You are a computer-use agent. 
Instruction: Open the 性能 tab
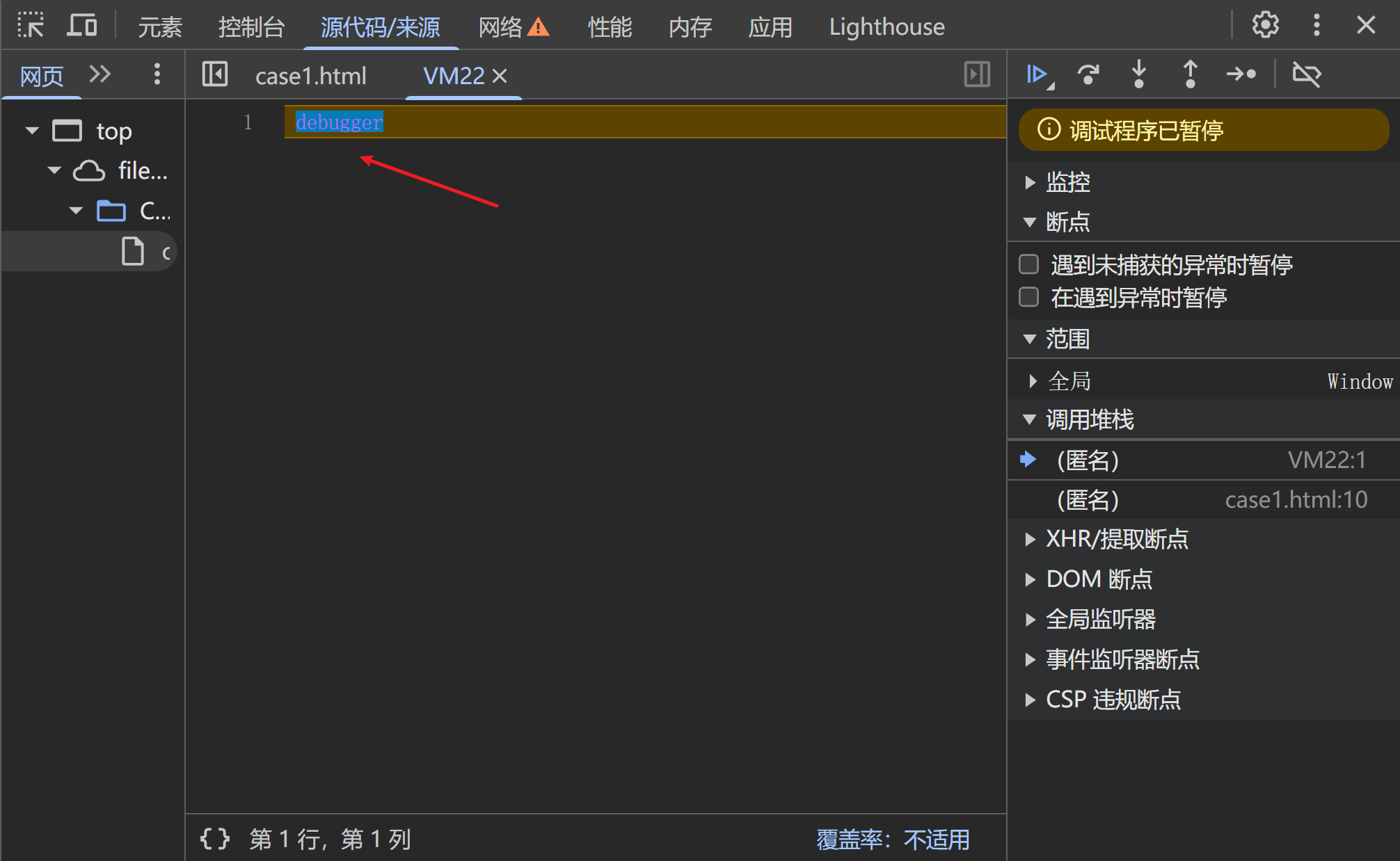(610, 27)
